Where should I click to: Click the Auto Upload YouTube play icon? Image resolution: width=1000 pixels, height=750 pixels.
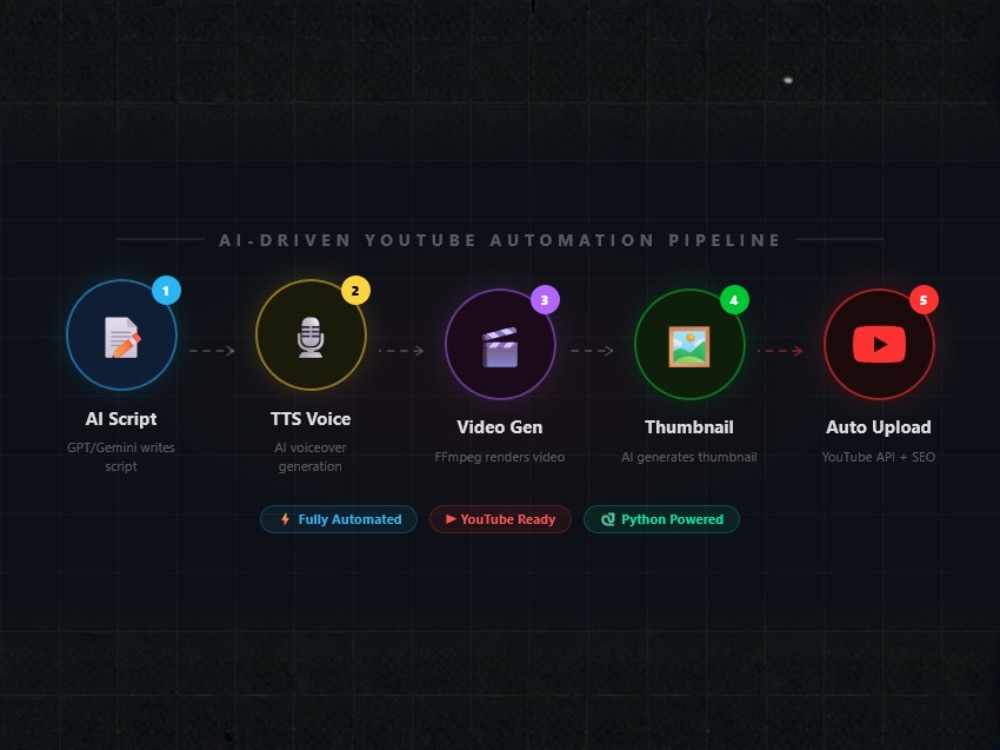coord(879,344)
